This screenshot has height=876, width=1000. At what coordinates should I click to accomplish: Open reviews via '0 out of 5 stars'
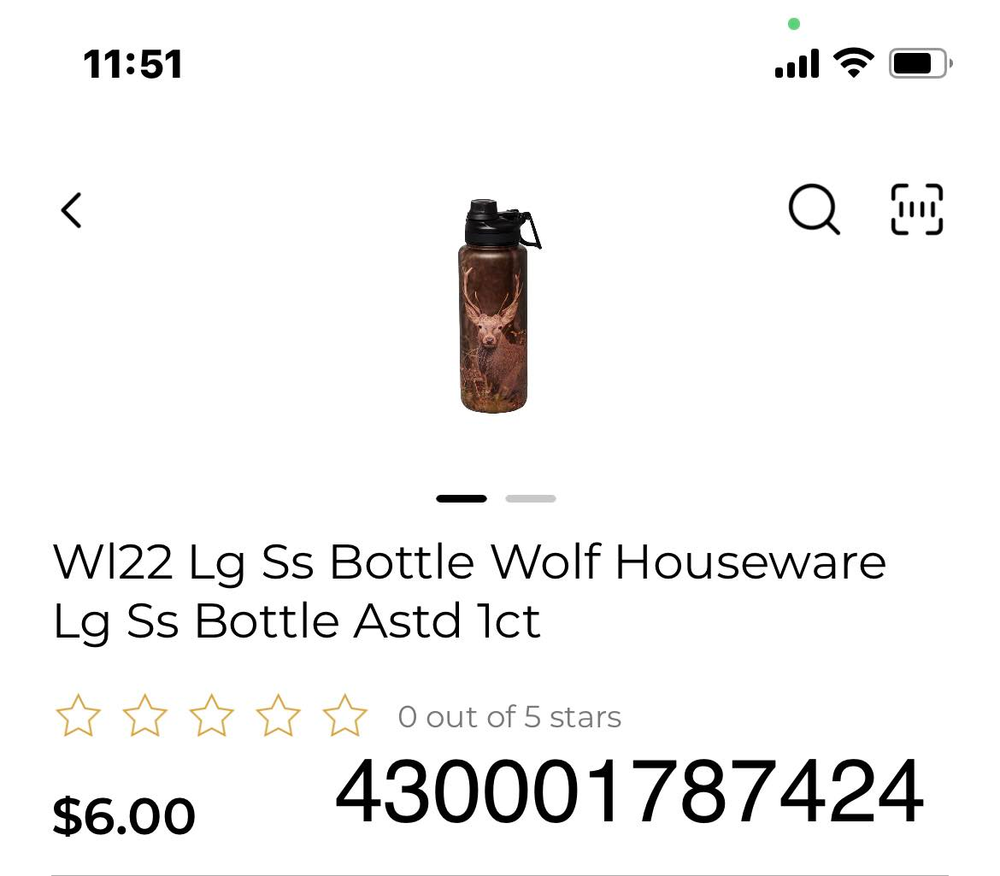click(510, 717)
